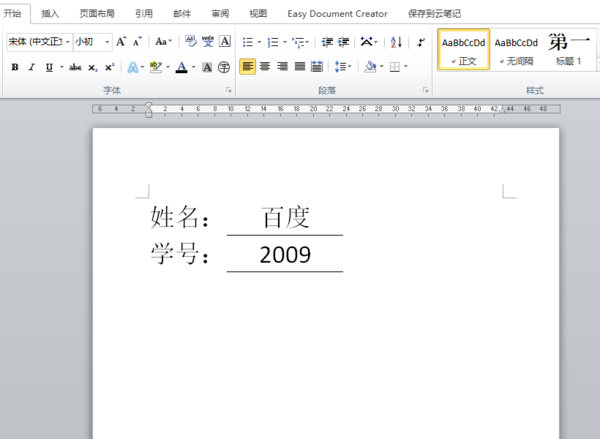Expand the Numbering library arrow
The width and height of the screenshot is (600, 439).
(x=285, y=42)
